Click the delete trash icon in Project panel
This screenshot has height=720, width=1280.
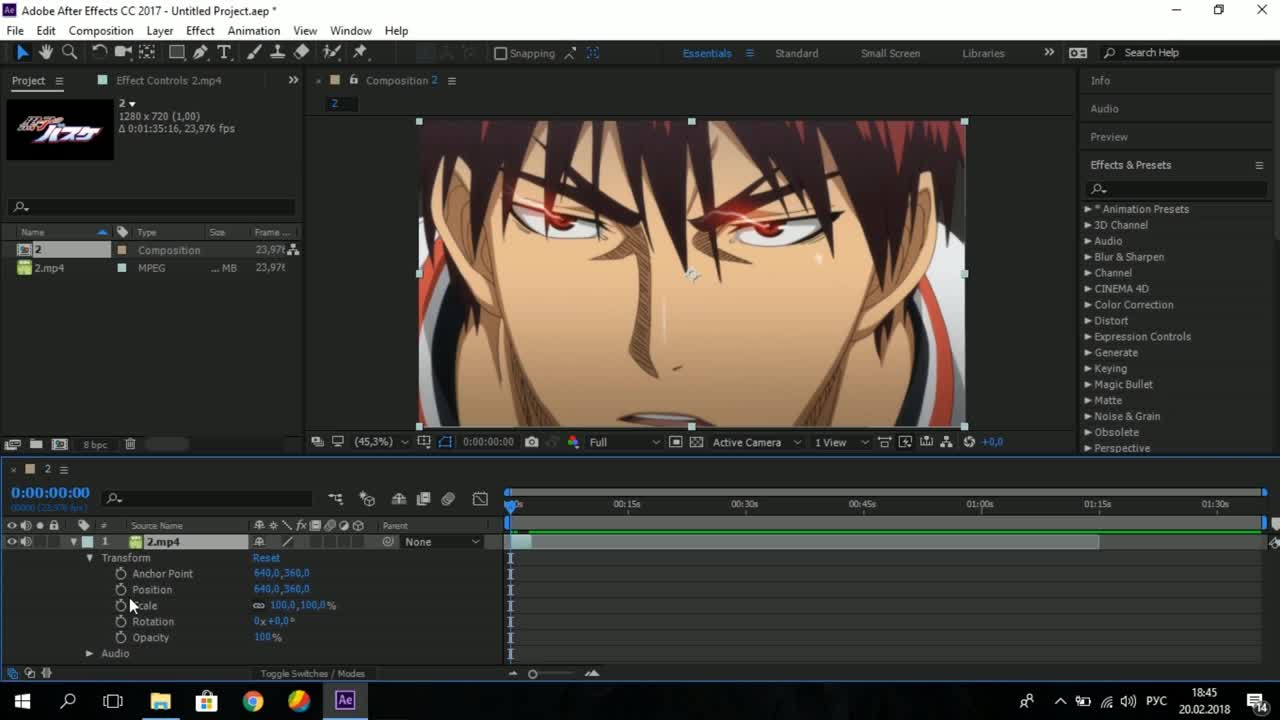[x=130, y=444]
